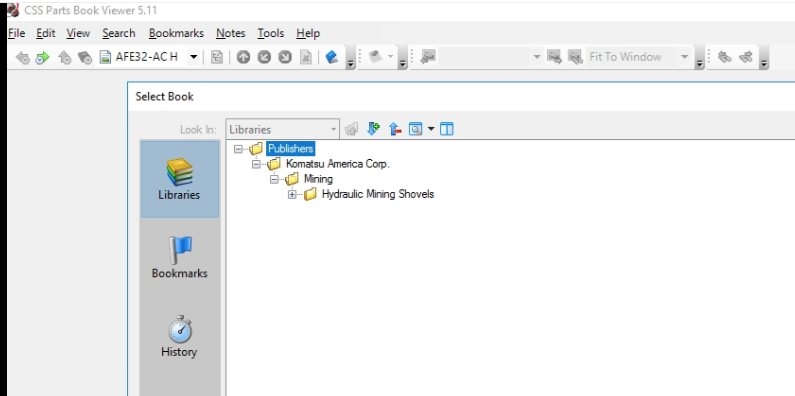Open the Tools menu

(271, 33)
